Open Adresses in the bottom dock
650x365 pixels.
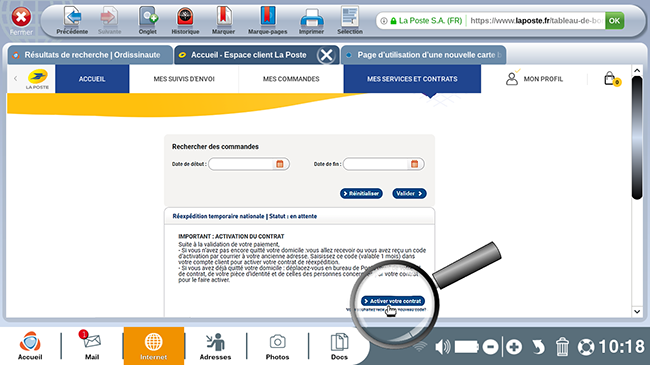(x=215, y=346)
